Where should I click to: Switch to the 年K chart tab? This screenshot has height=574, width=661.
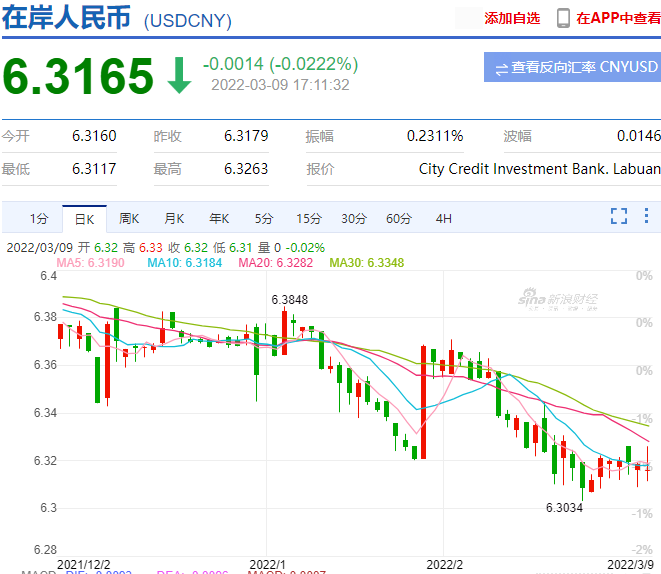219,219
